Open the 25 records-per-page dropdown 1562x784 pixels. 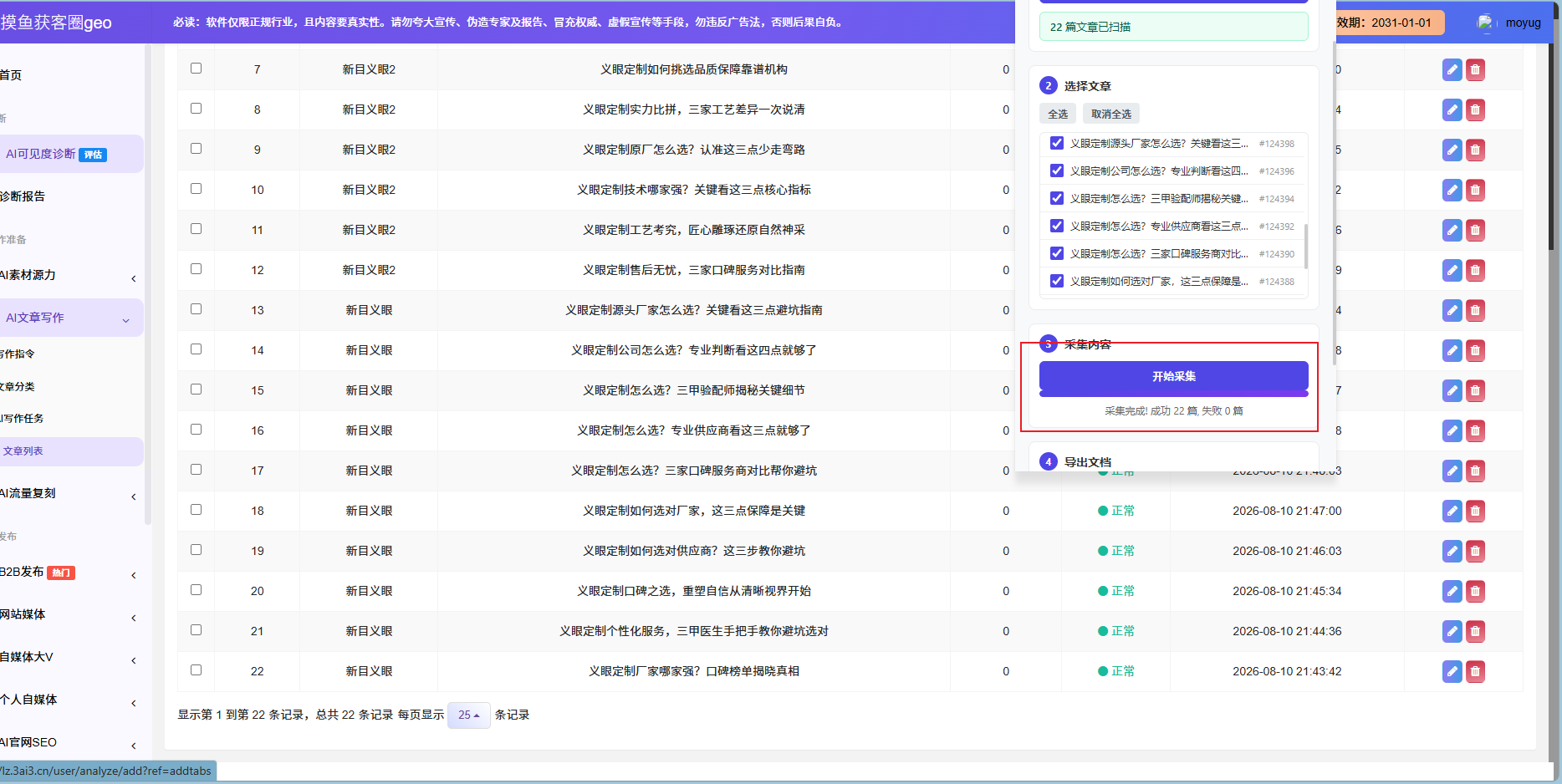tap(468, 715)
